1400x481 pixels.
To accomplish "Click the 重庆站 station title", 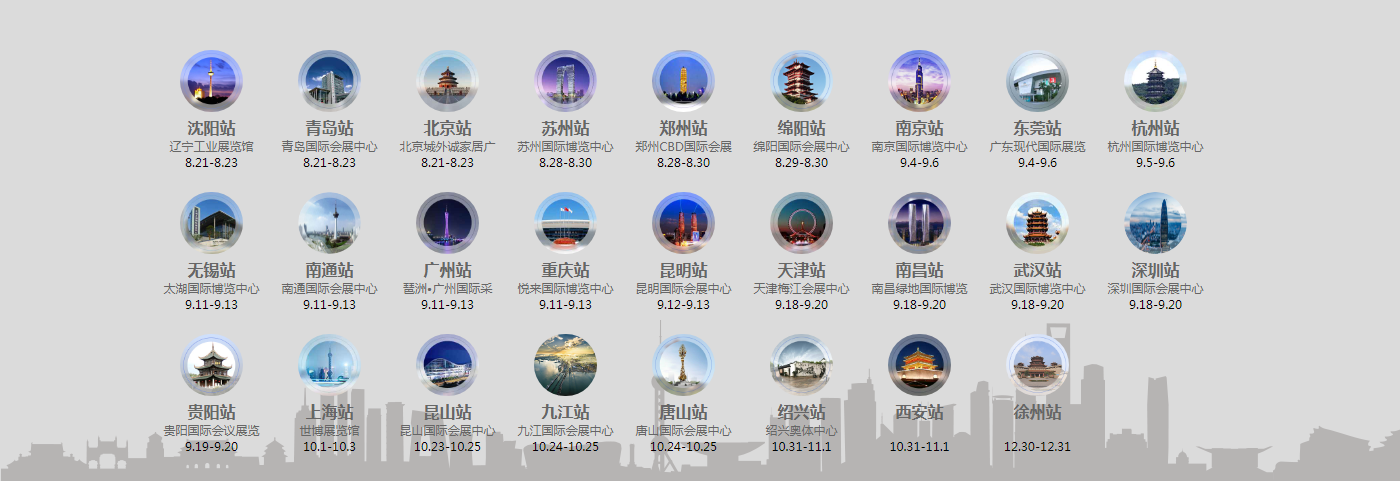I will (x=565, y=271).
